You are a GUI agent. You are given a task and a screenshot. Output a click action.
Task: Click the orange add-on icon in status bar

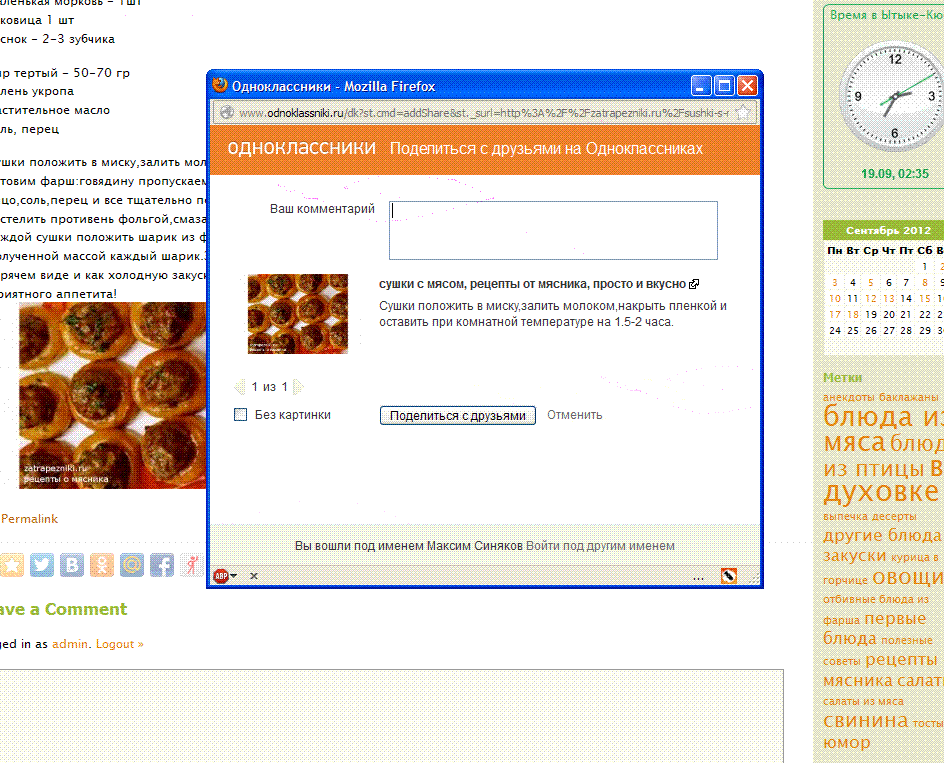click(x=728, y=576)
